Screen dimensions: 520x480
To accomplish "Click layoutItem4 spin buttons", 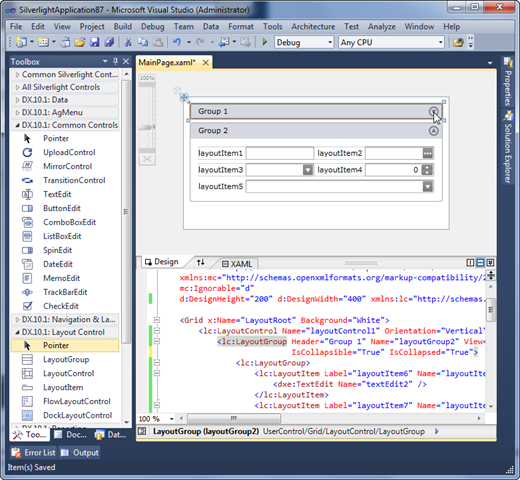I will pyautogui.click(x=428, y=170).
